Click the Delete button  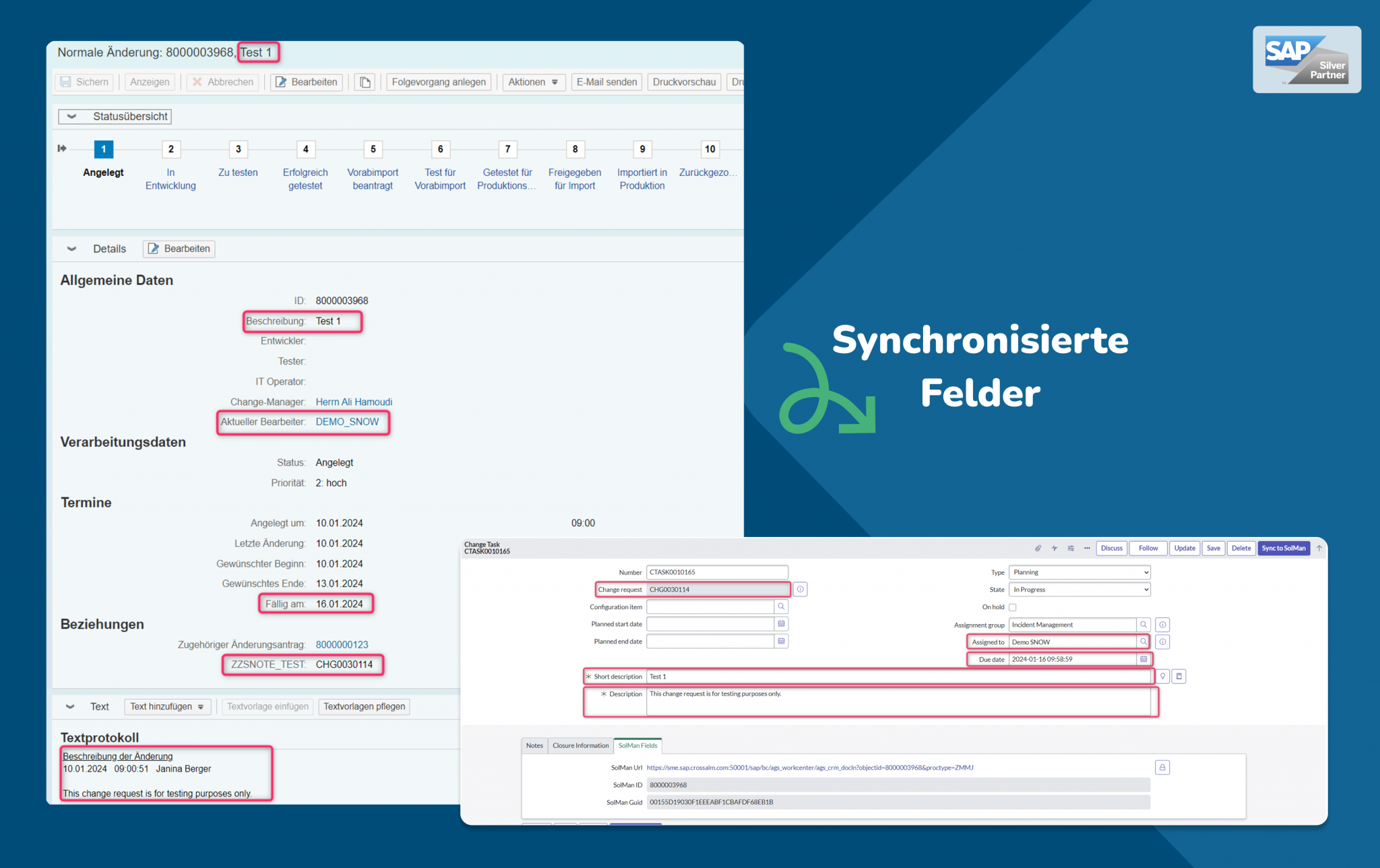1241,548
